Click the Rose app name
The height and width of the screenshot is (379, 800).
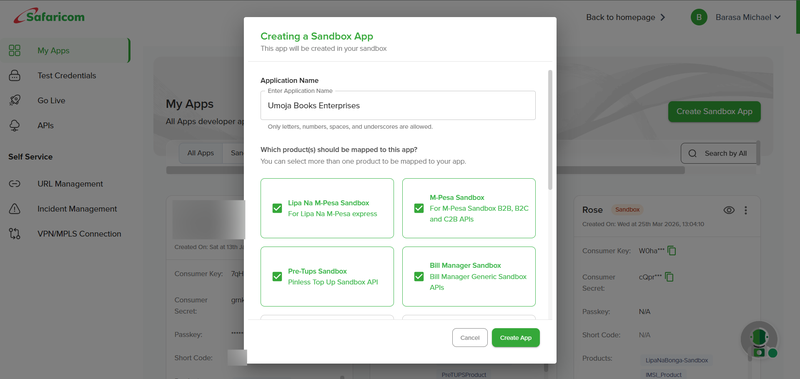point(592,210)
